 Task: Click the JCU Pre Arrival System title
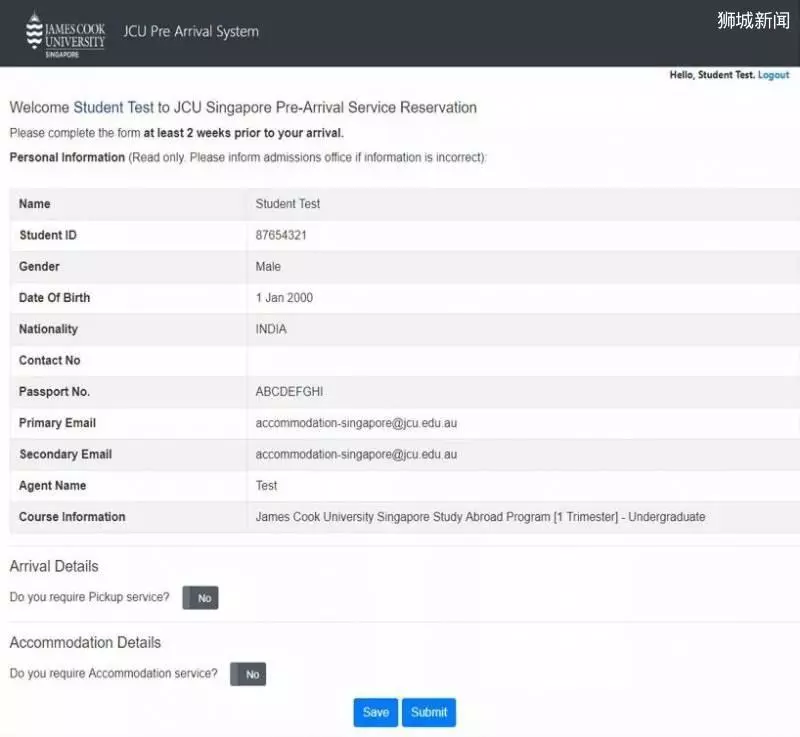coord(191,32)
